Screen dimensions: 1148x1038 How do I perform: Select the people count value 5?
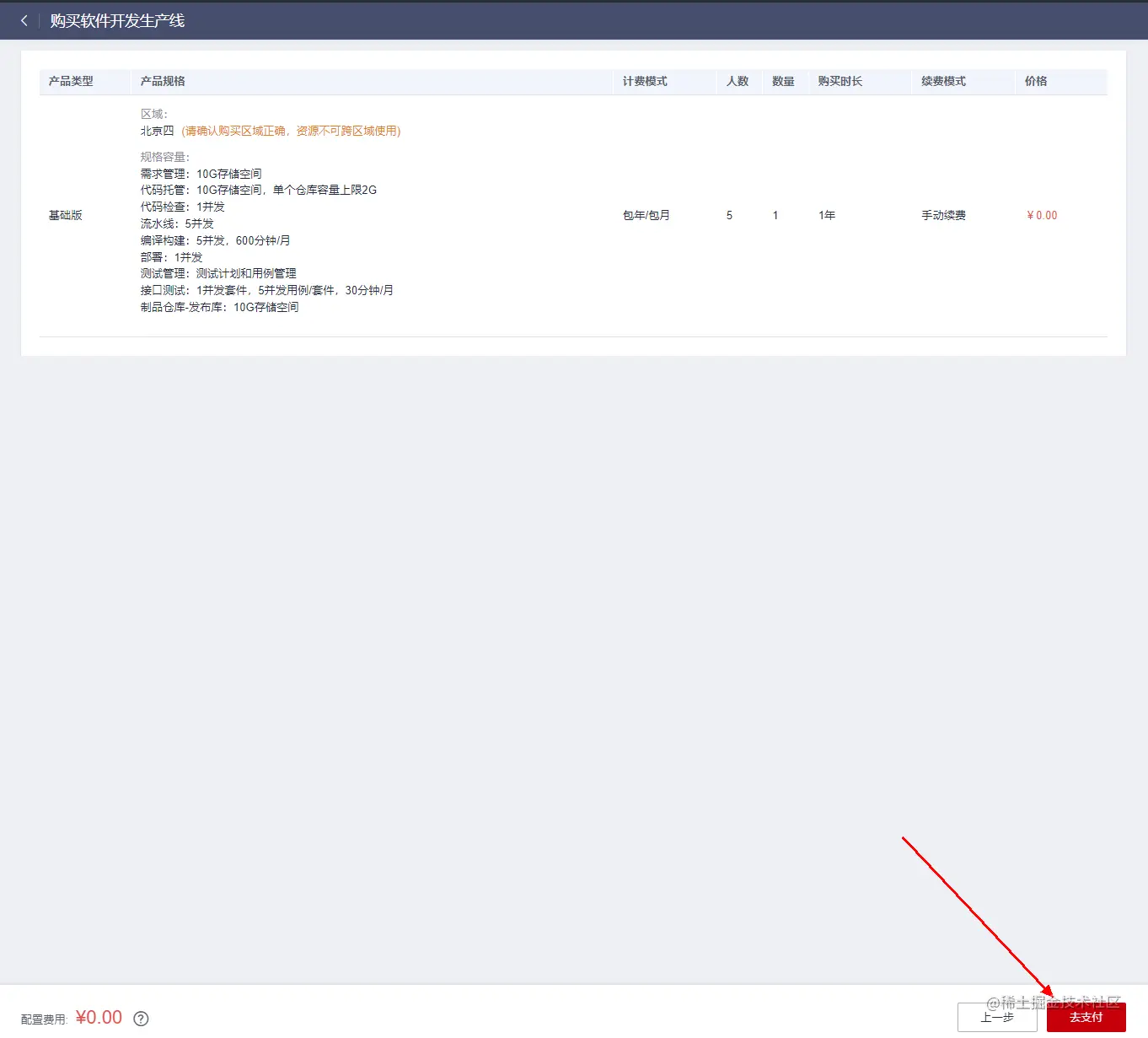click(x=729, y=215)
